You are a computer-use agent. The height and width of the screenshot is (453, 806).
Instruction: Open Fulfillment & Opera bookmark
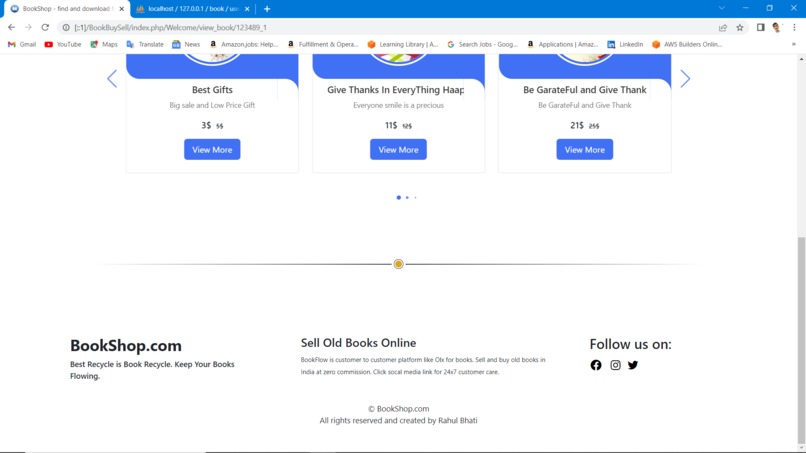323,44
